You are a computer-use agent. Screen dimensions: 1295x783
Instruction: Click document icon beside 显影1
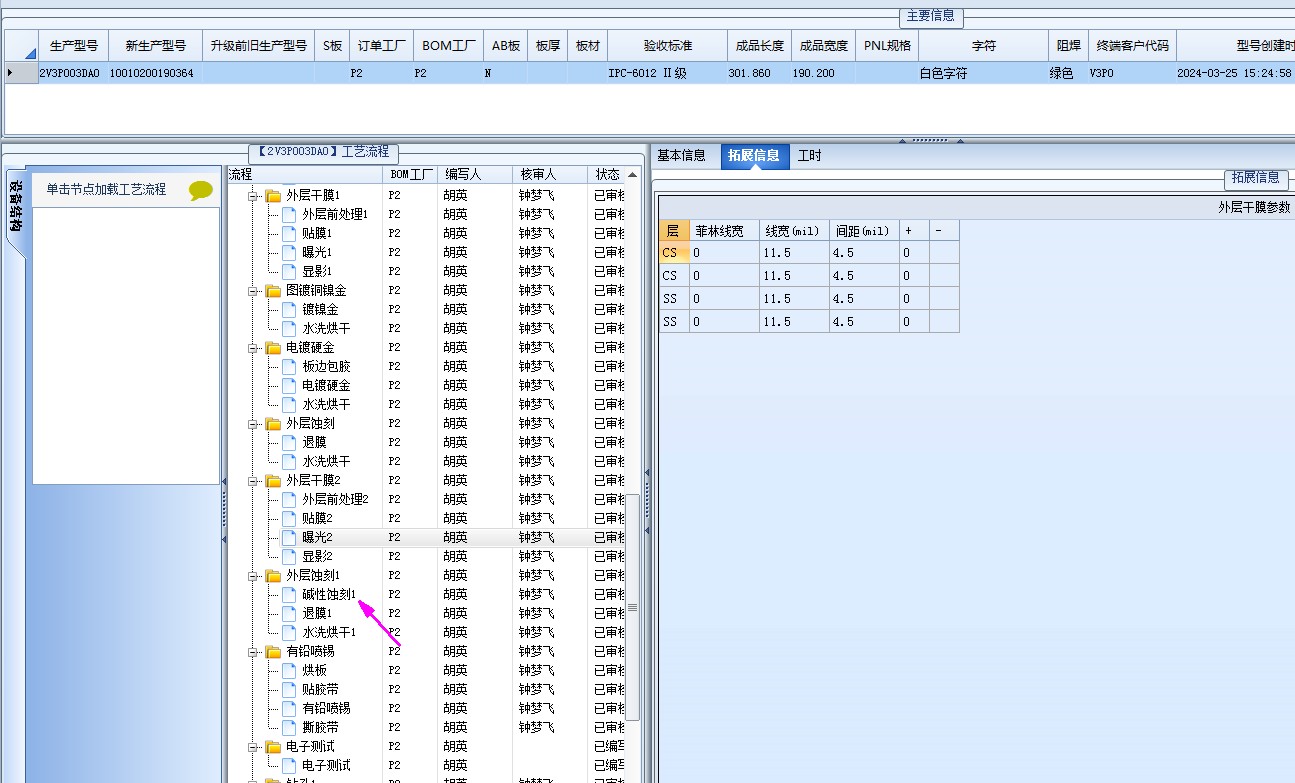click(x=289, y=271)
